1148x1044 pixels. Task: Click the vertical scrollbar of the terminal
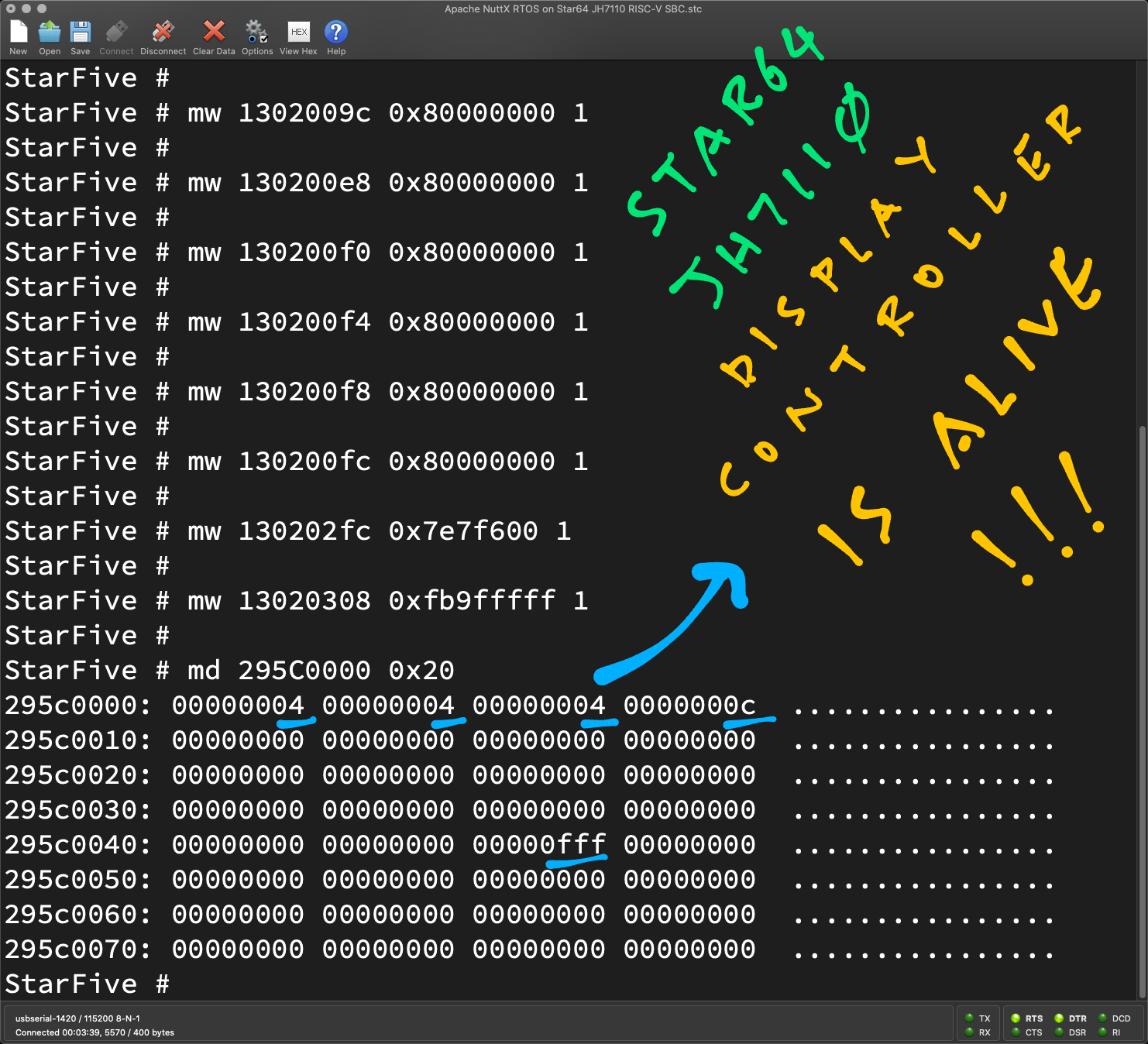click(1143, 713)
